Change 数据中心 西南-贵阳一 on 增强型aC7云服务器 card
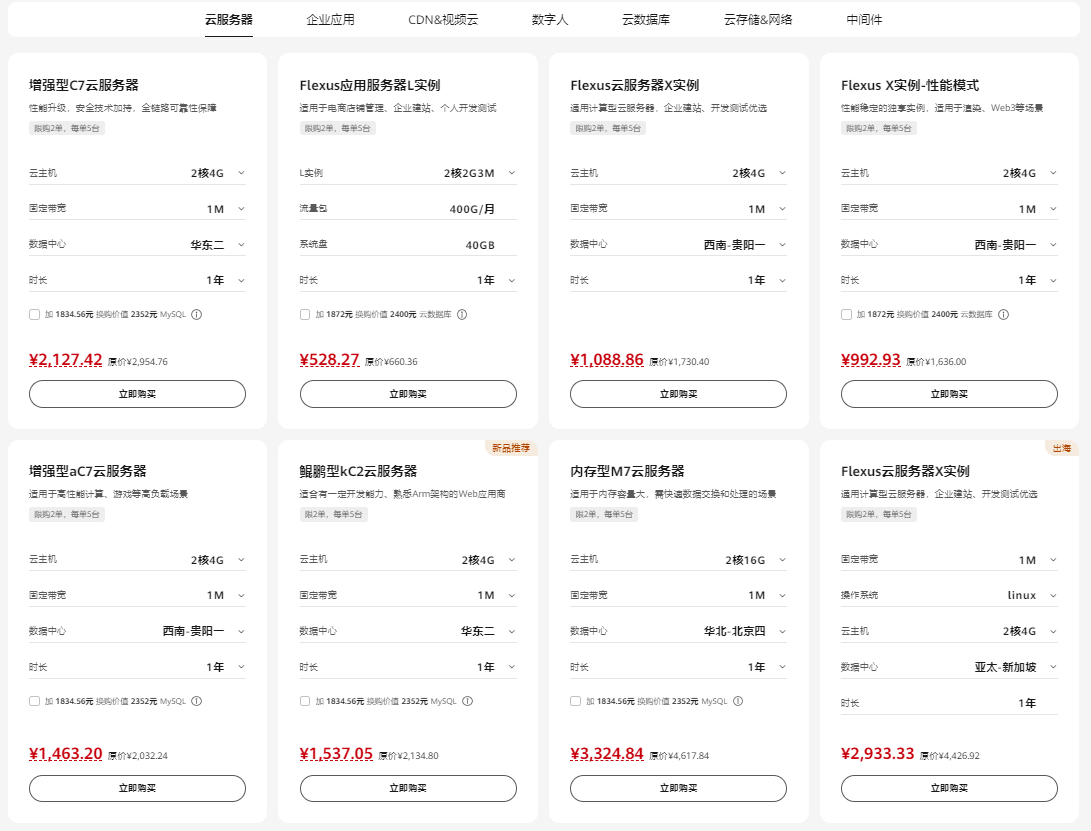The image size is (1091, 831). point(137,631)
